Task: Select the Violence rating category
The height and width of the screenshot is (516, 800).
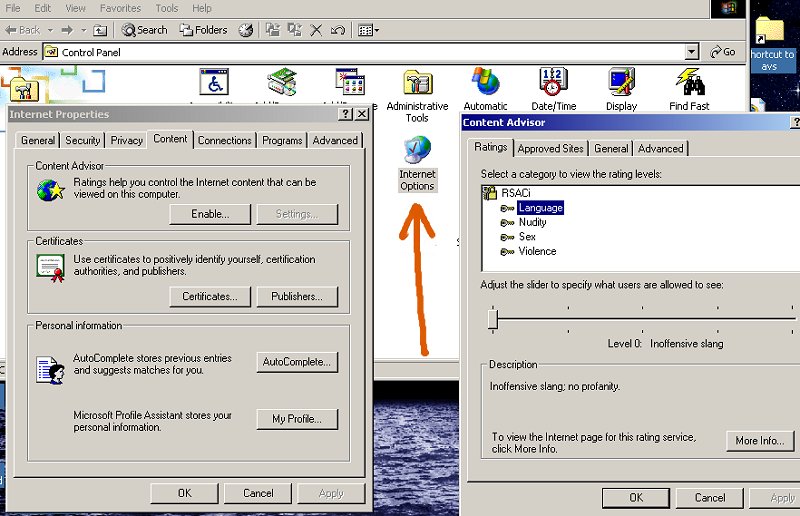Action: (x=537, y=251)
